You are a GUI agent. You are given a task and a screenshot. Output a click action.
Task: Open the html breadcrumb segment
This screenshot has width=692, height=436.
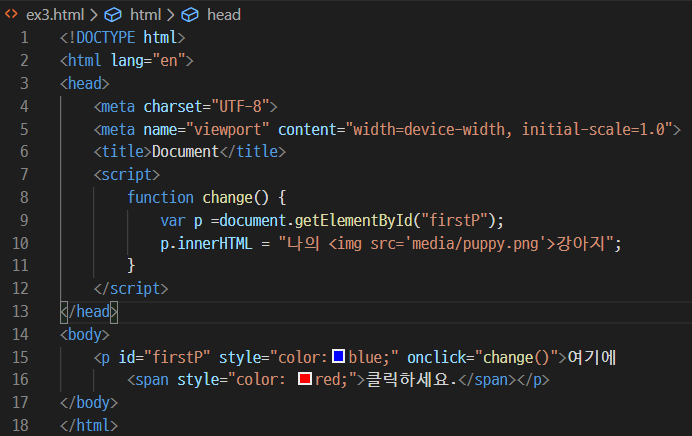[x=145, y=15]
